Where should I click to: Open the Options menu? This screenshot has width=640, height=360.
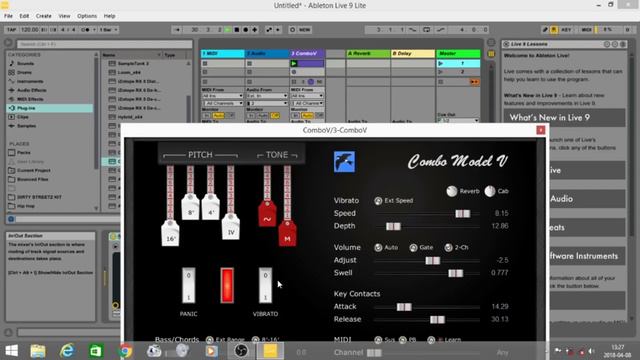tap(87, 16)
